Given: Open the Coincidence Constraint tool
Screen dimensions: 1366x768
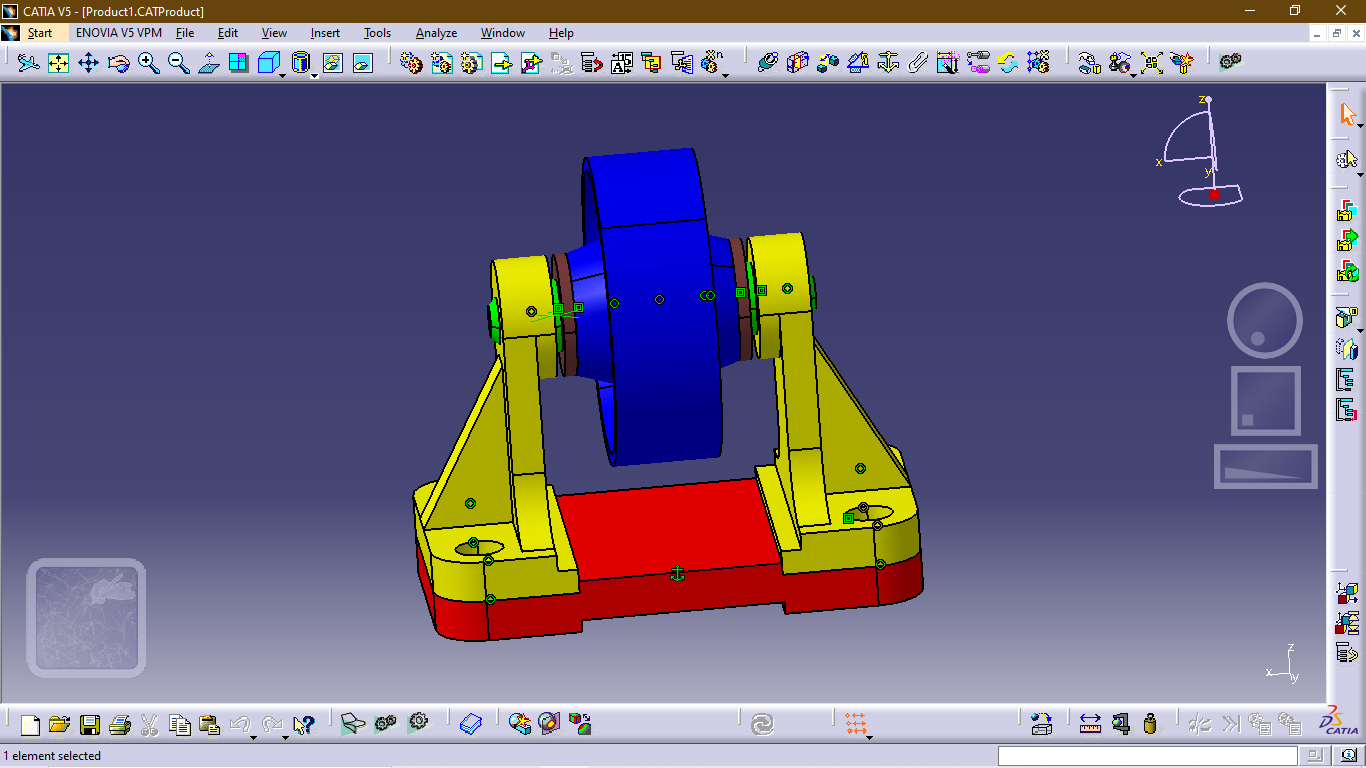Looking at the screenshot, I should 767,62.
